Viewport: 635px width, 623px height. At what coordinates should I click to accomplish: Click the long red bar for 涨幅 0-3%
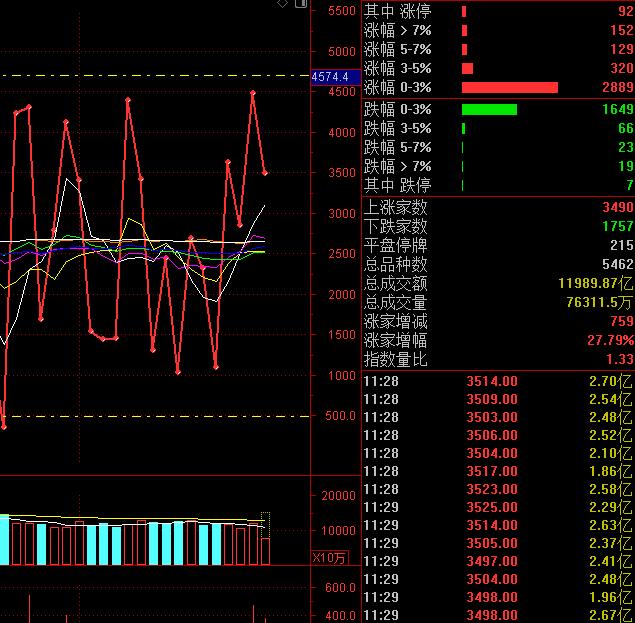(510, 87)
